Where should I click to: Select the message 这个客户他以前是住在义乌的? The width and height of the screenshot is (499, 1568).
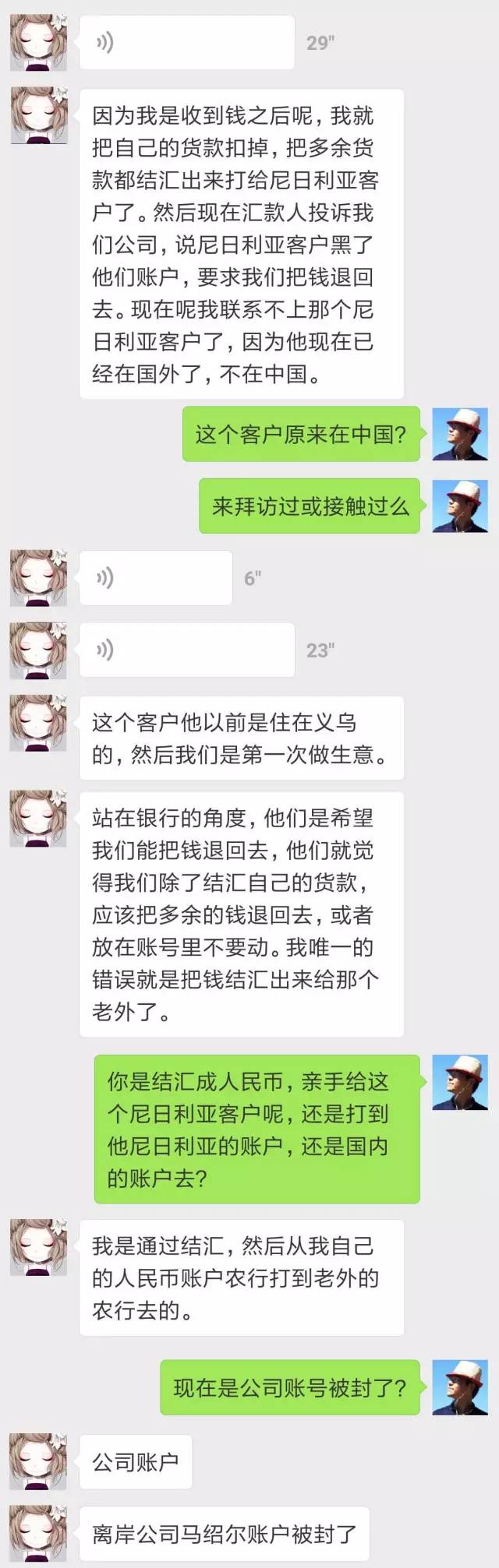pyautogui.click(x=242, y=738)
